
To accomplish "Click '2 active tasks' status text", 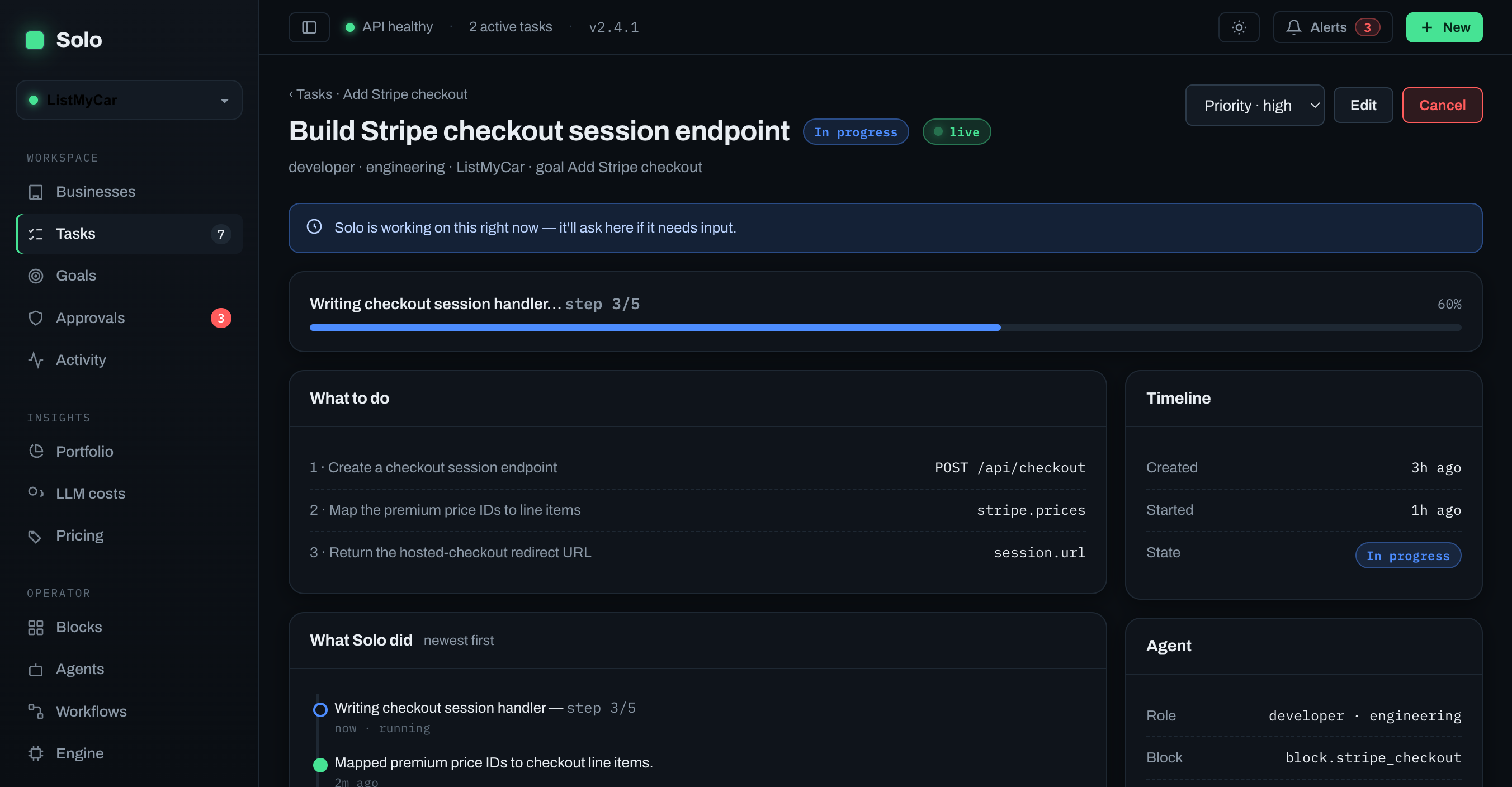I will coord(510,27).
